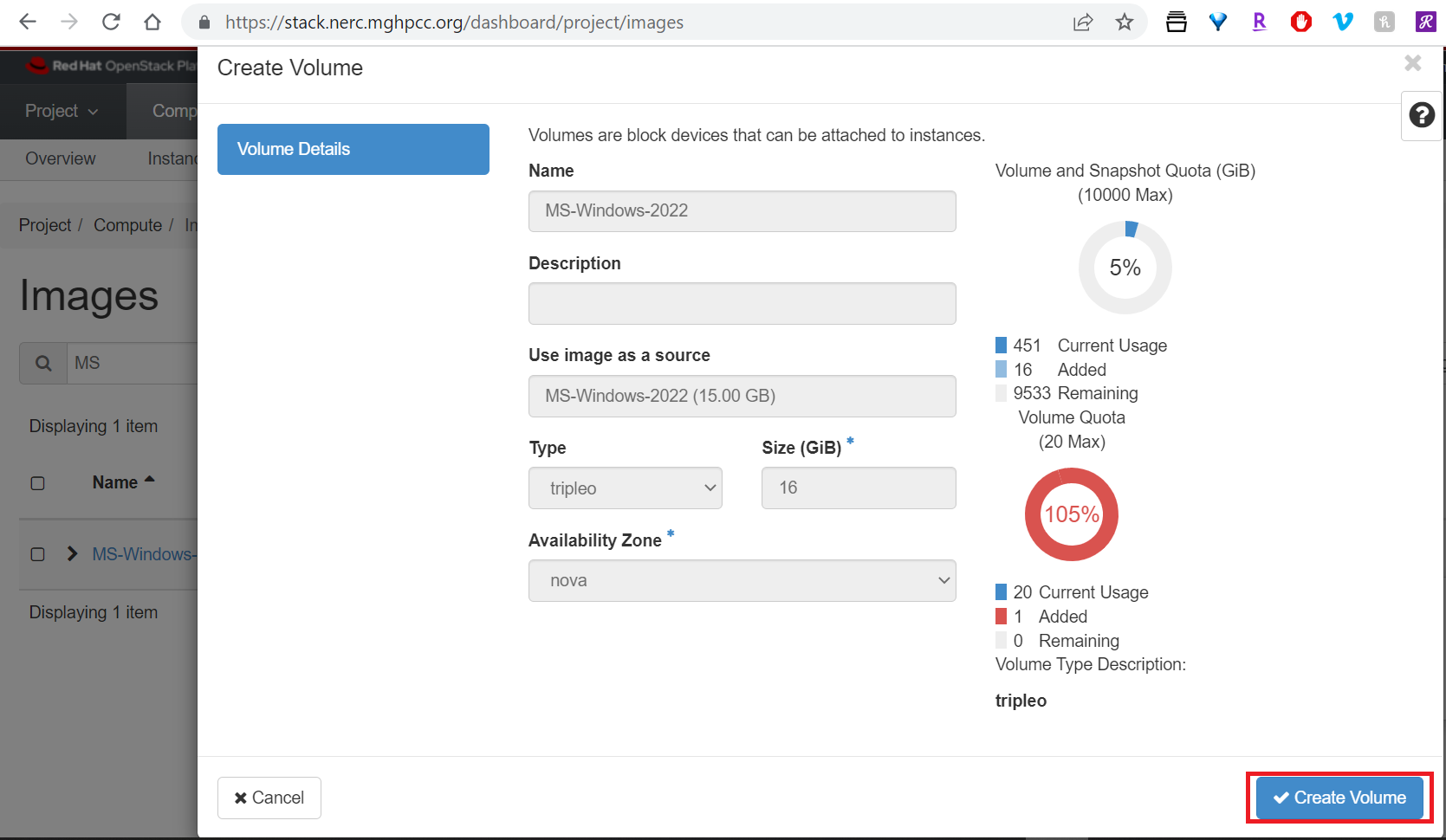
Task: Expand the MS-Windows image row chevron
Action: point(73,553)
